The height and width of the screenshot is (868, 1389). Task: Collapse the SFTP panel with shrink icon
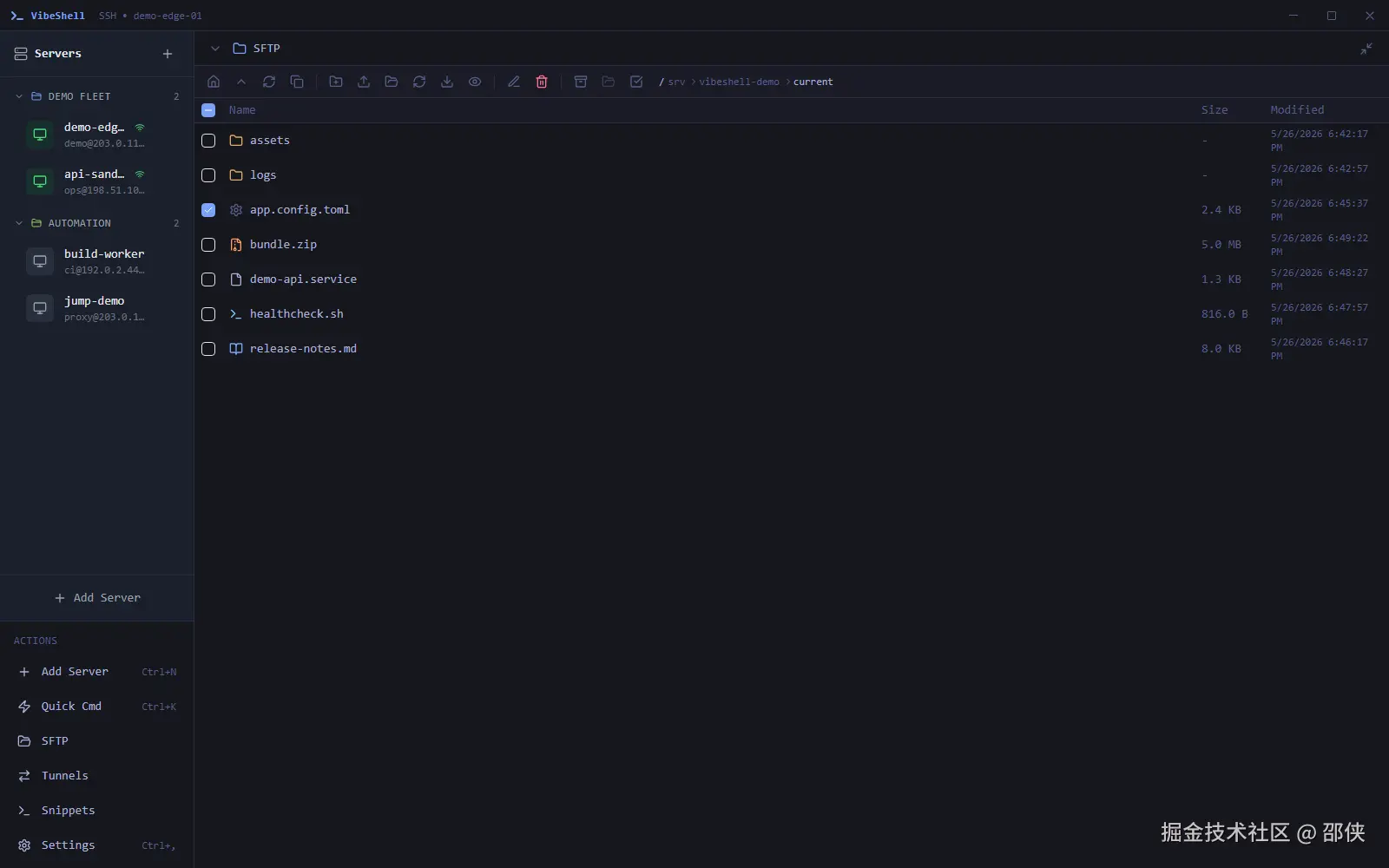pos(1366,49)
